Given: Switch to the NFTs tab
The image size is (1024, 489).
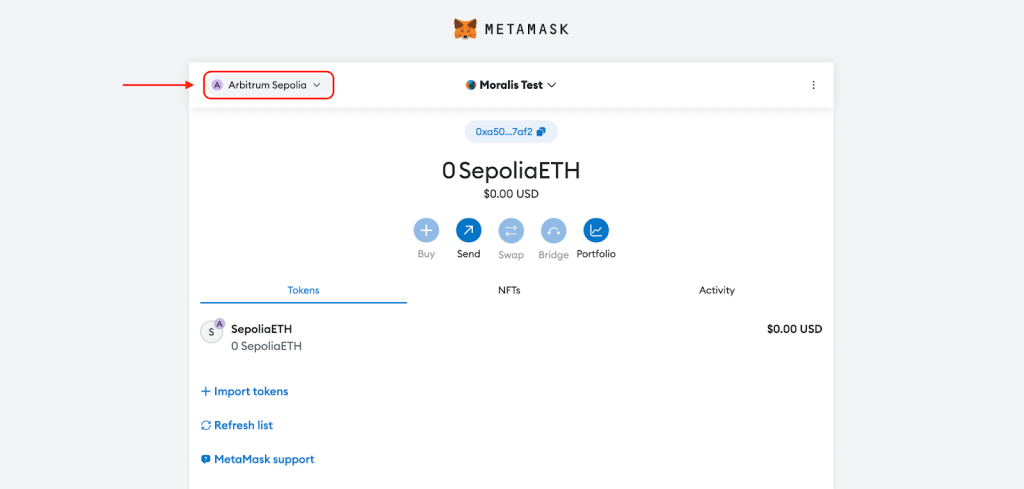Looking at the screenshot, I should point(509,290).
